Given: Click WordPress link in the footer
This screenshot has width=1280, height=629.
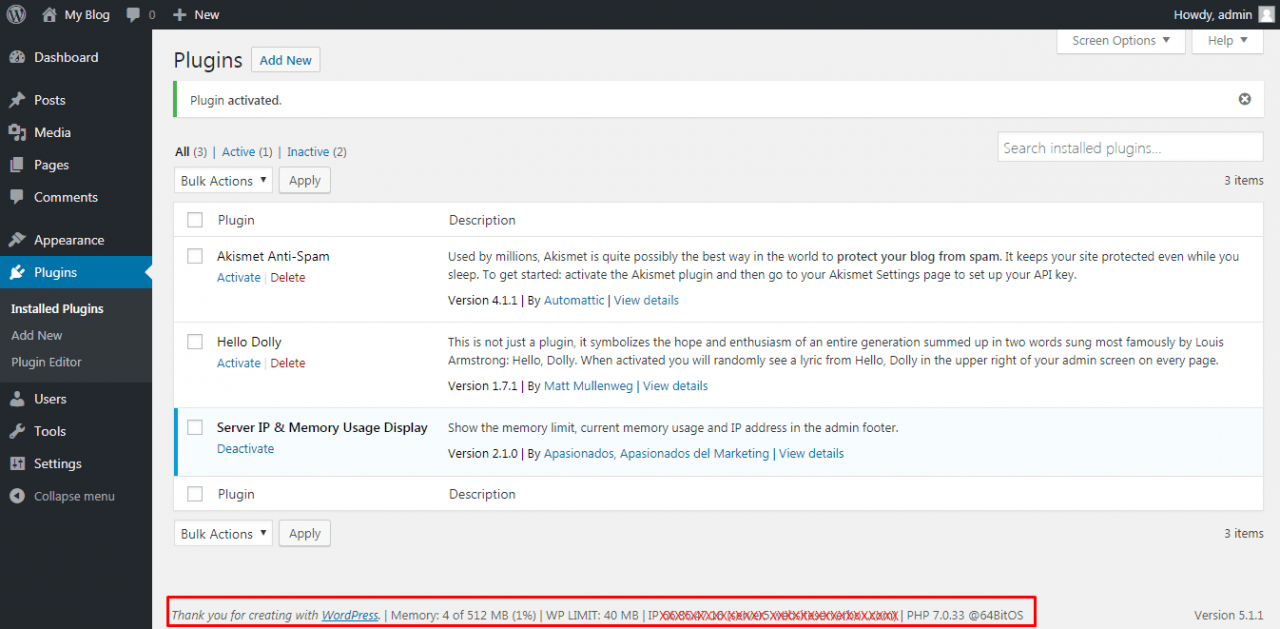Looking at the screenshot, I should point(350,615).
